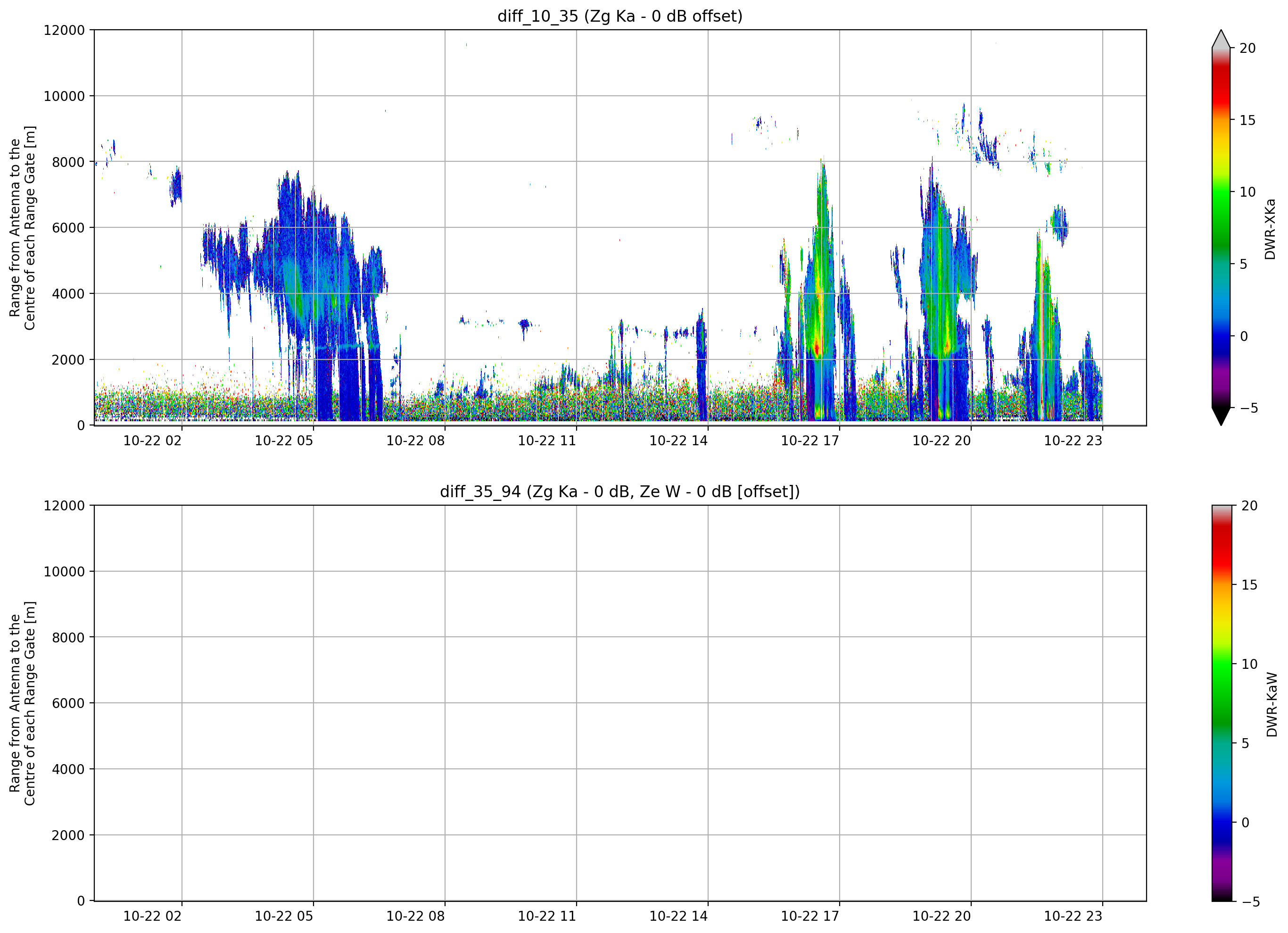Click the '4000' y-tick of the top plot
Image resolution: width=1288 pixels, height=933 pixels.
68,294
